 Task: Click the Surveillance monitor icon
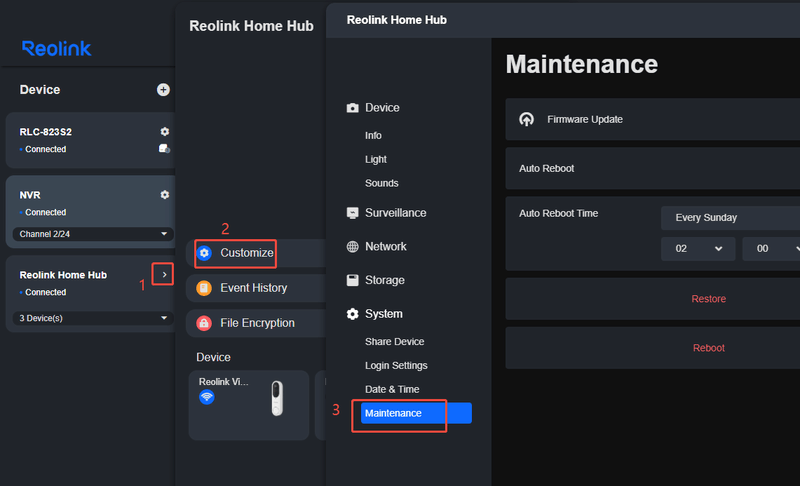coord(353,213)
